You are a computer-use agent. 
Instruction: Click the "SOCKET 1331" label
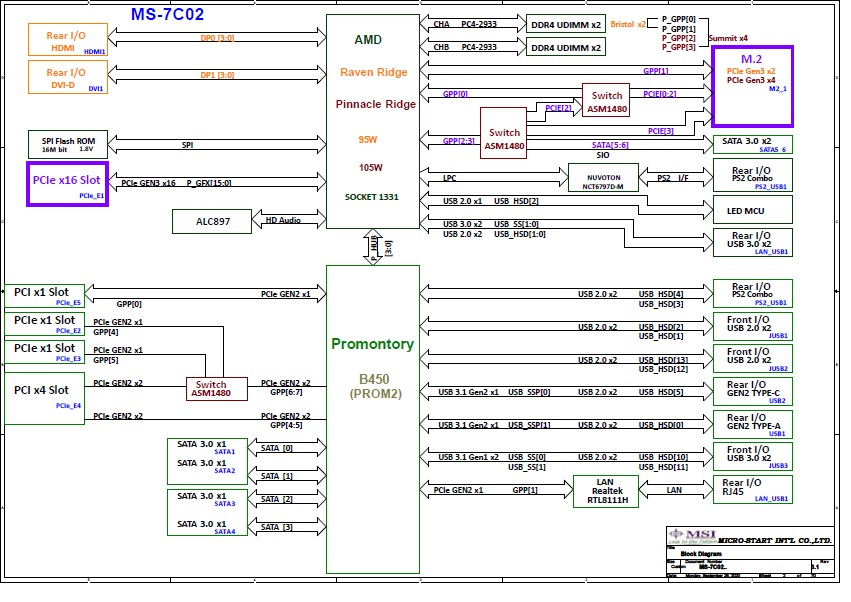pyautogui.click(x=372, y=197)
